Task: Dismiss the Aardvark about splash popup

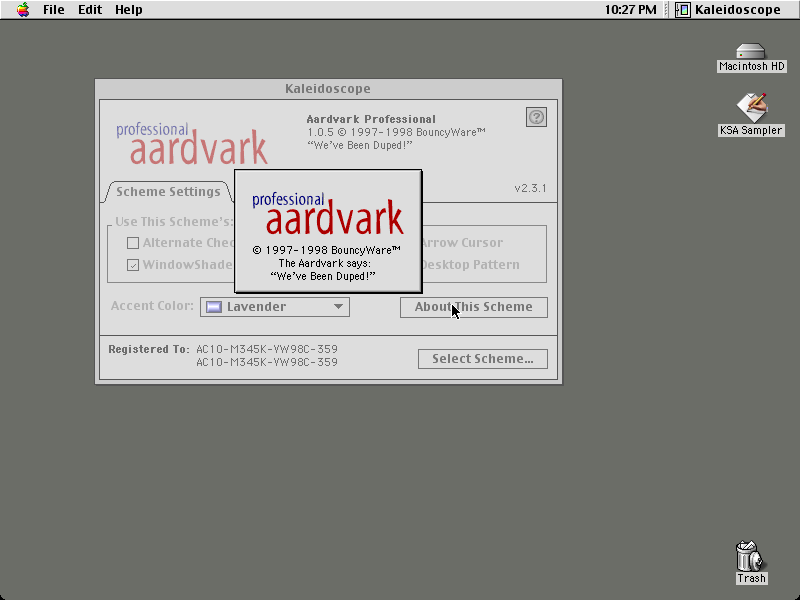Action: click(328, 231)
